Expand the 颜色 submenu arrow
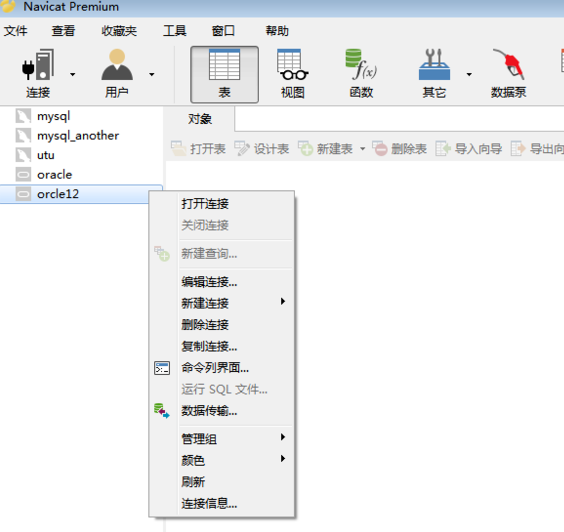 (283, 459)
